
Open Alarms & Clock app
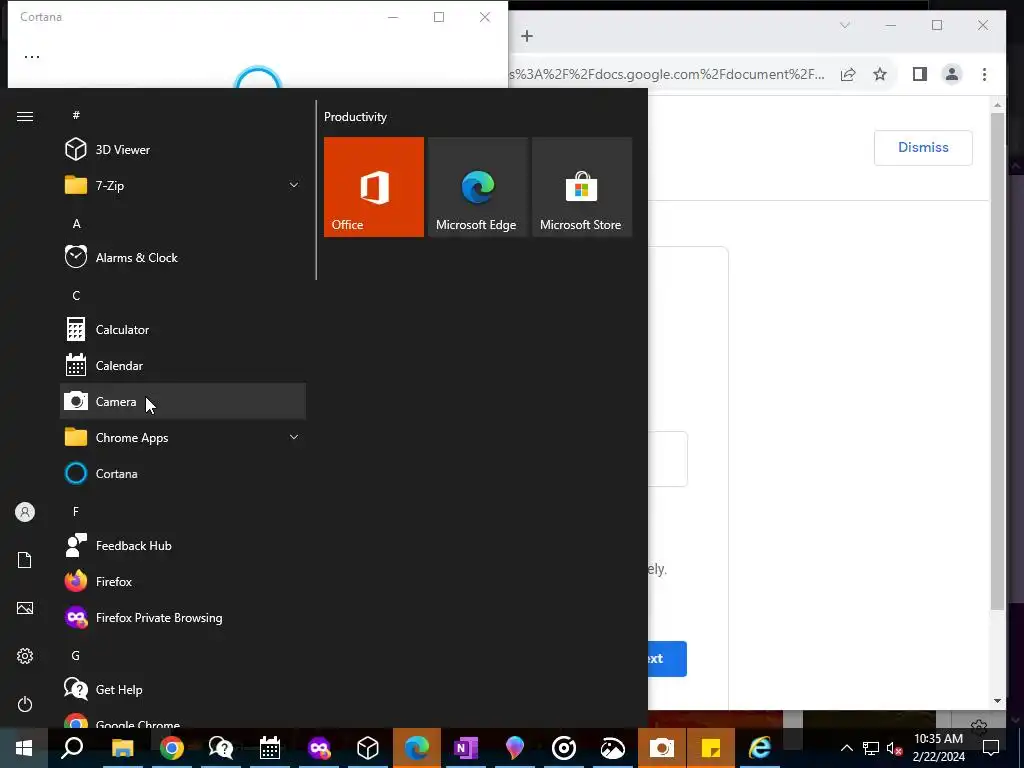point(183,257)
